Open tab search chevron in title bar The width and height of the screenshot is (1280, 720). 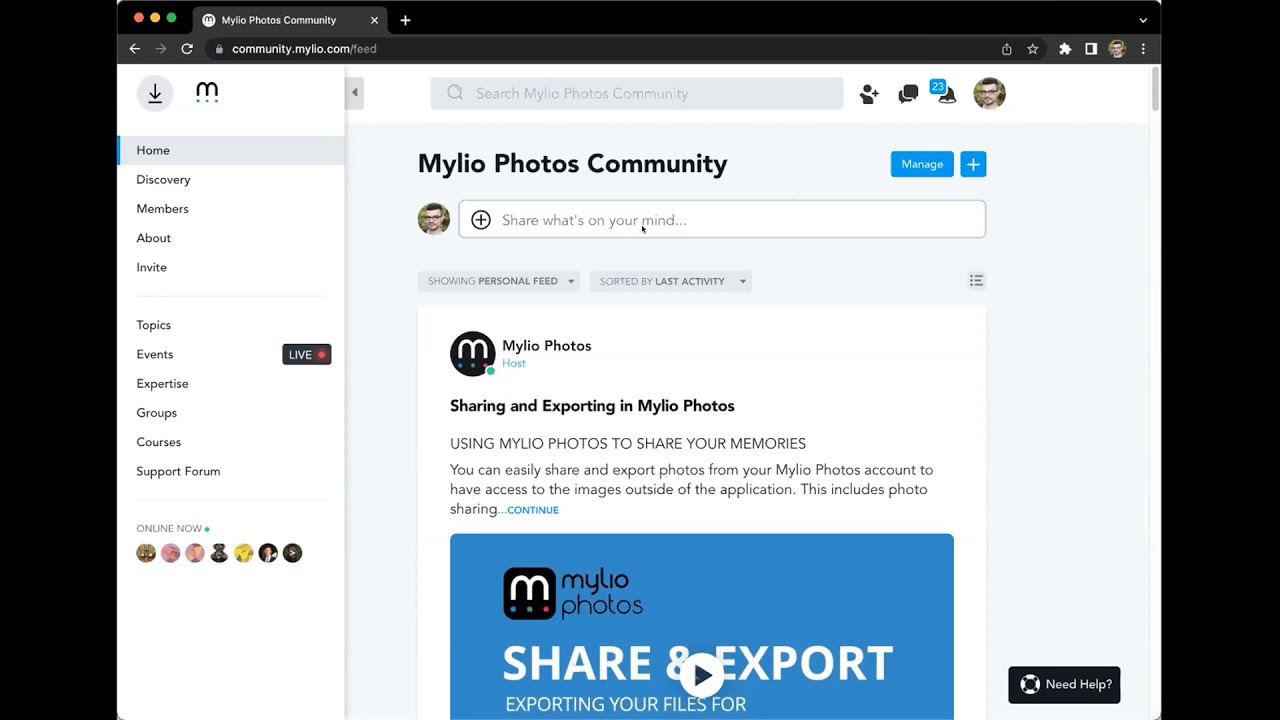(1143, 20)
